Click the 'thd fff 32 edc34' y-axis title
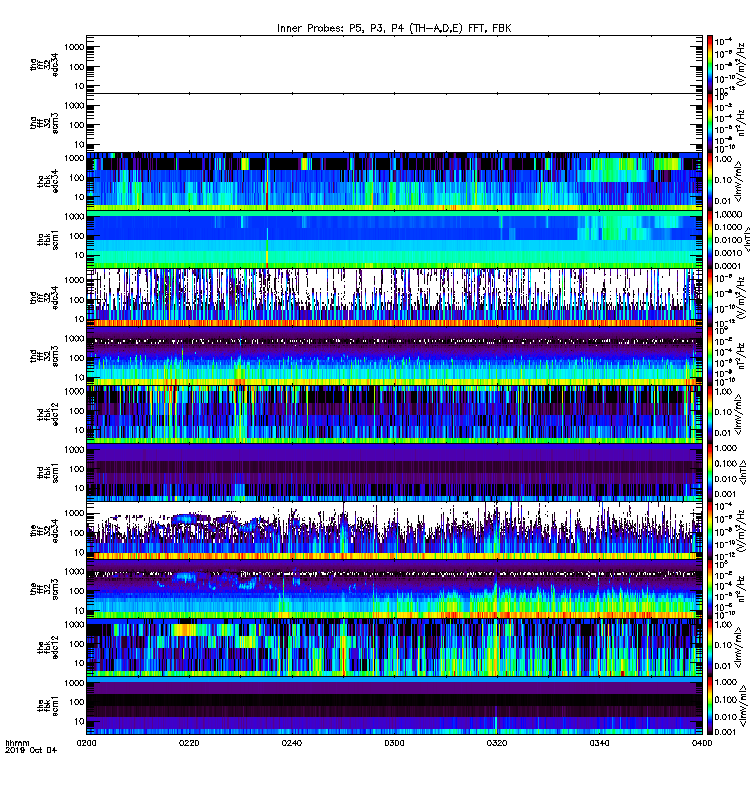The height and width of the screenshot is (800, 750). coord(44,298)
